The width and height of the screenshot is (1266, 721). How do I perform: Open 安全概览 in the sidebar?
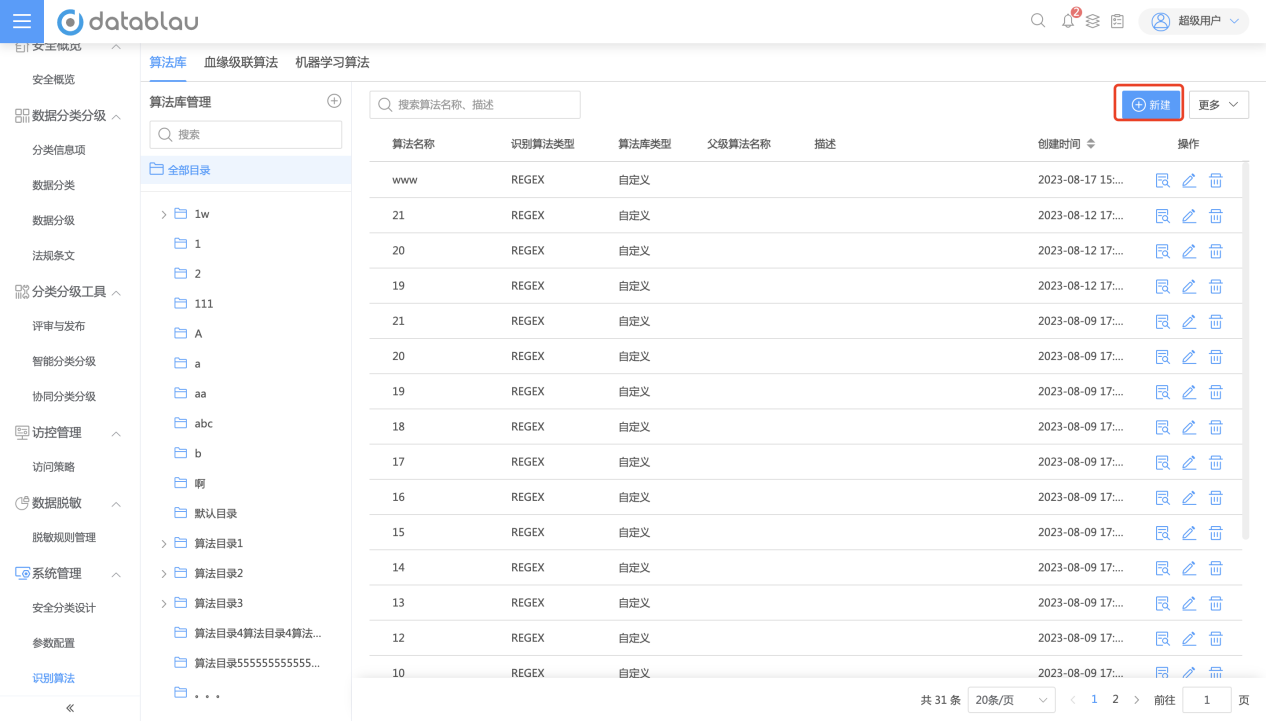pyautogui.click(x=54, y=80)
